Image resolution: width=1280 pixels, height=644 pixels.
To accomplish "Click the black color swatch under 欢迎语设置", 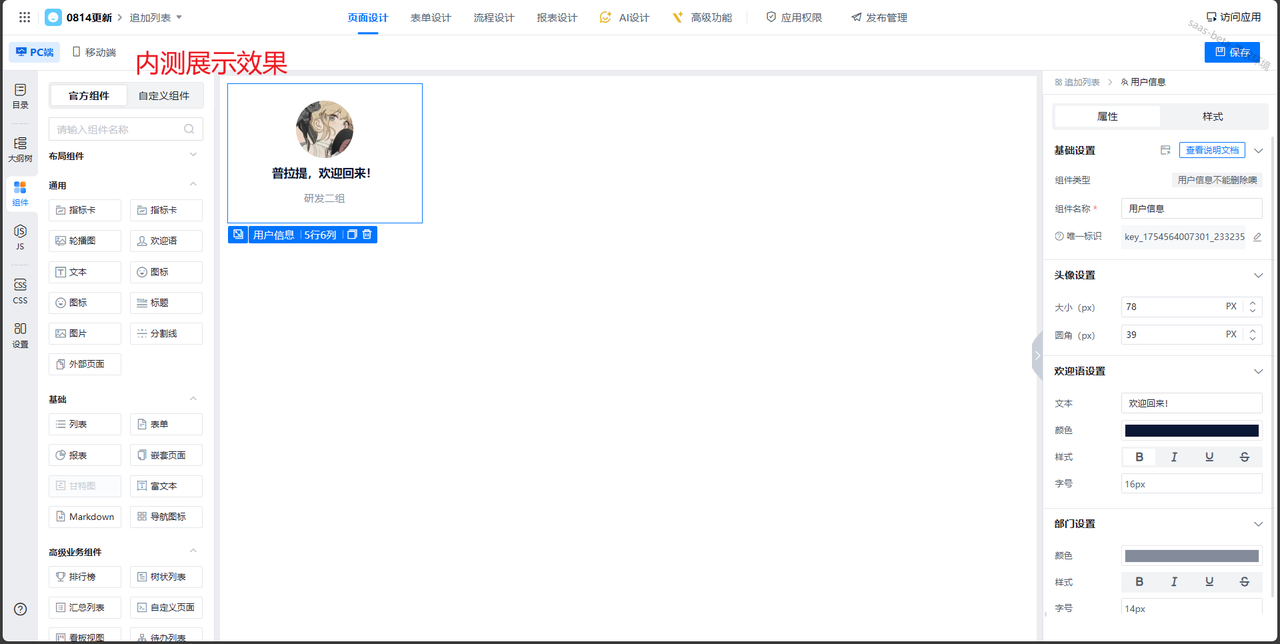I will click(1191, 430).
